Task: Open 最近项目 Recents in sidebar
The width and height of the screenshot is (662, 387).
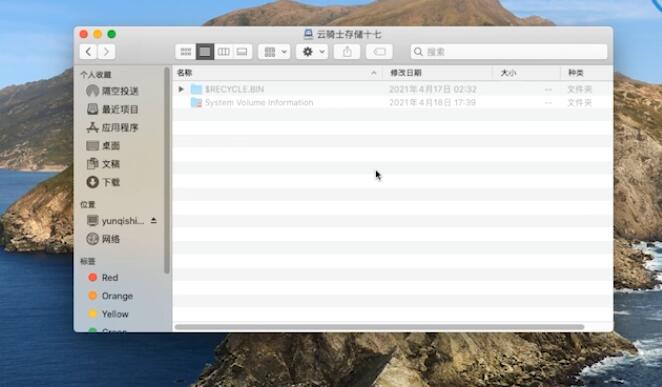Action: click(x=112, y=109)
